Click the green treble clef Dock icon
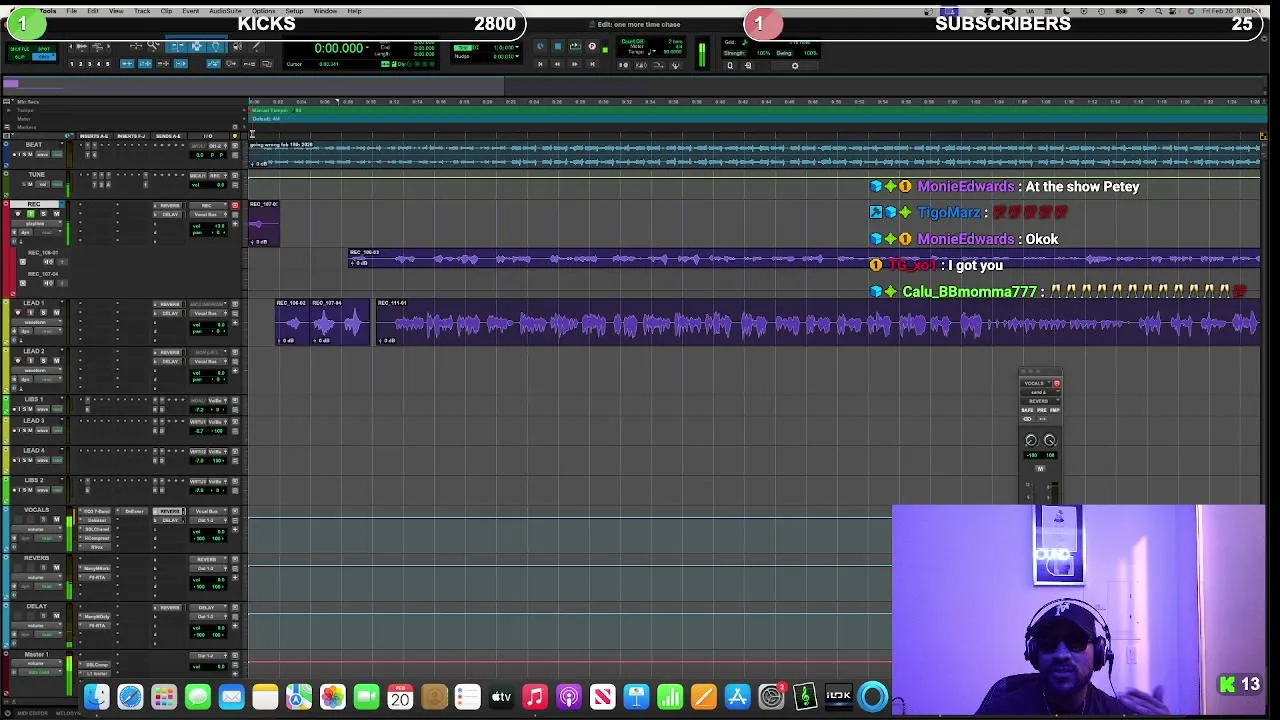 [805, 696]
